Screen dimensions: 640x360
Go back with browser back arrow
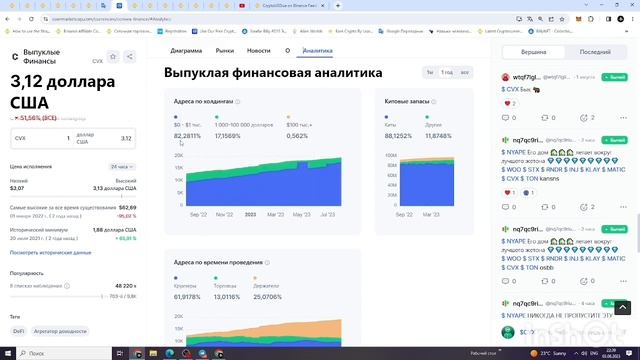(x=7, y=19)
